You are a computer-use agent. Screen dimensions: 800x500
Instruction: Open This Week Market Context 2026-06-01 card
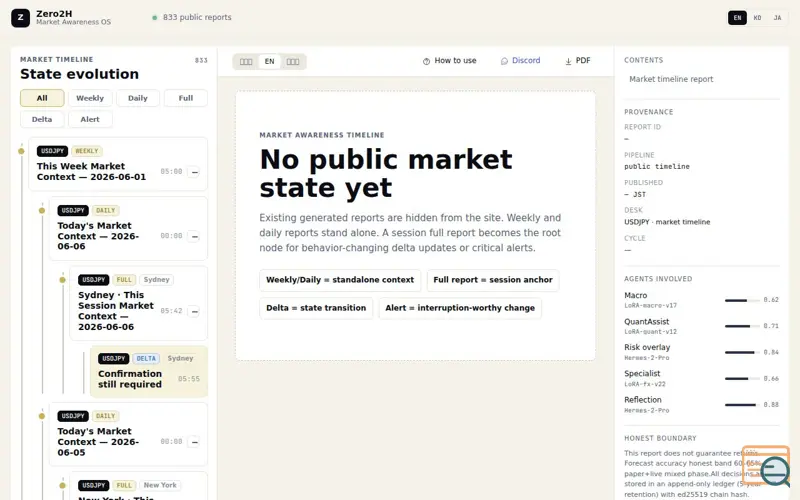pos(118,164)
